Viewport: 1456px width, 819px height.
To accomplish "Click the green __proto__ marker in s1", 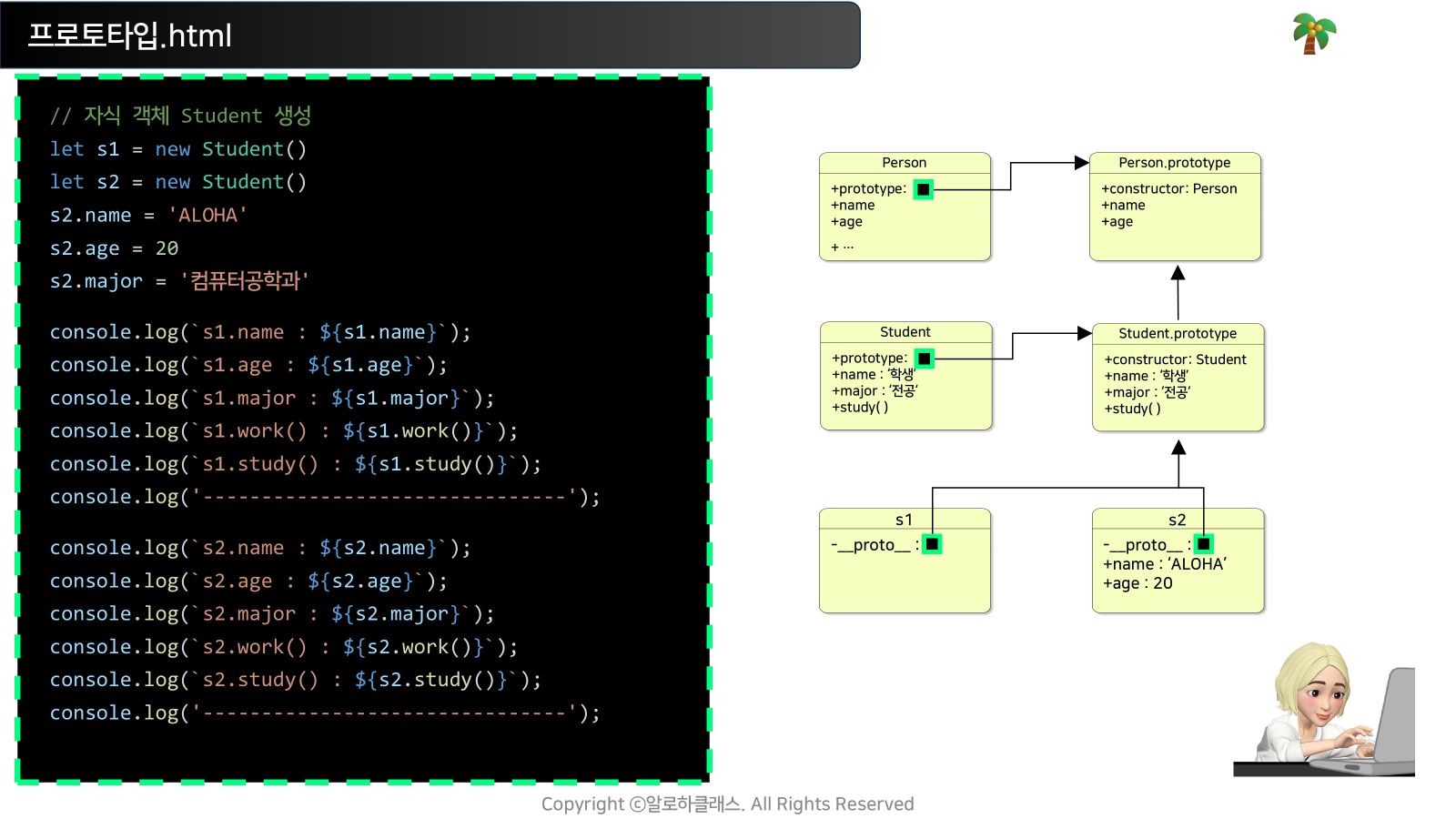I will click(x=933, y=544).
